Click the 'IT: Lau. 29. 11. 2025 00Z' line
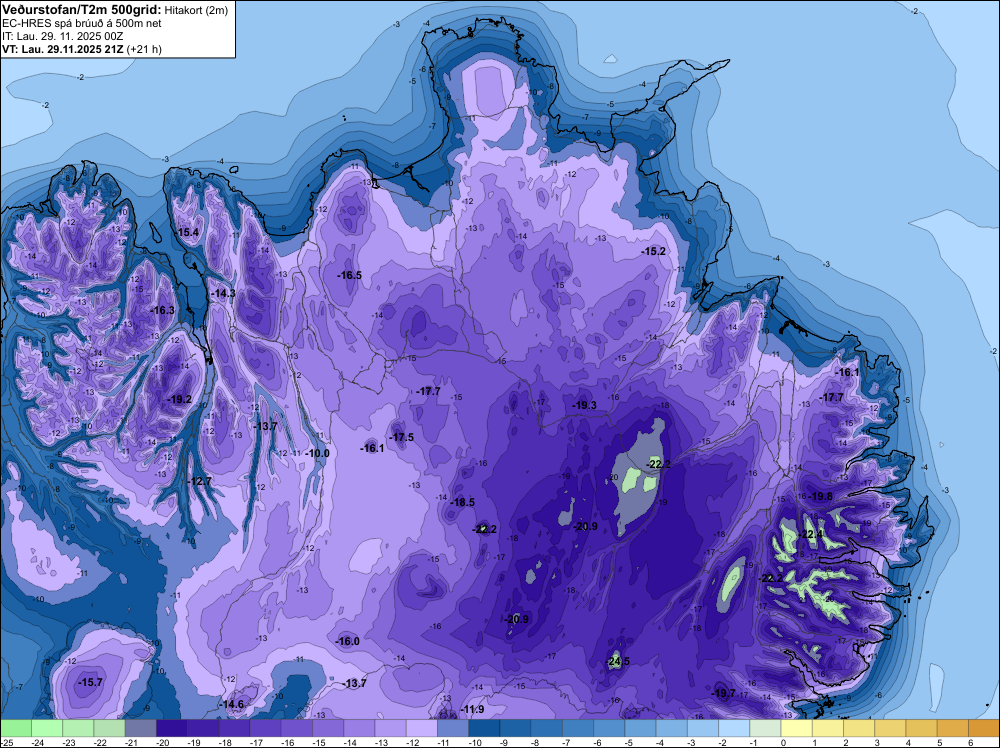1000x748 pixels. pyautogui.click(x=62, y=36)
